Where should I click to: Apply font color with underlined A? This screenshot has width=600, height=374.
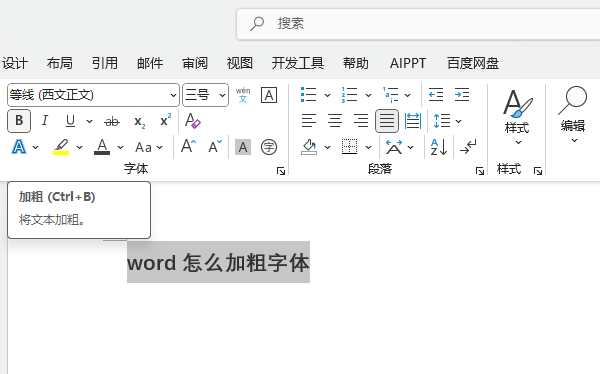pyautogui.click(x=102, y=147)
